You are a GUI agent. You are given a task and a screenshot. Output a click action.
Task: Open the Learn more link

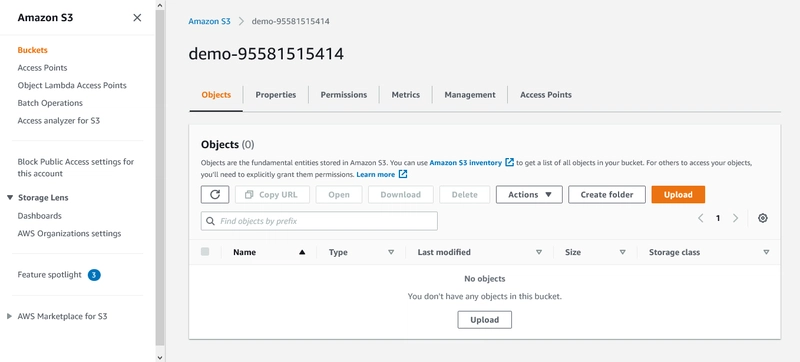(x=376, y=174)
